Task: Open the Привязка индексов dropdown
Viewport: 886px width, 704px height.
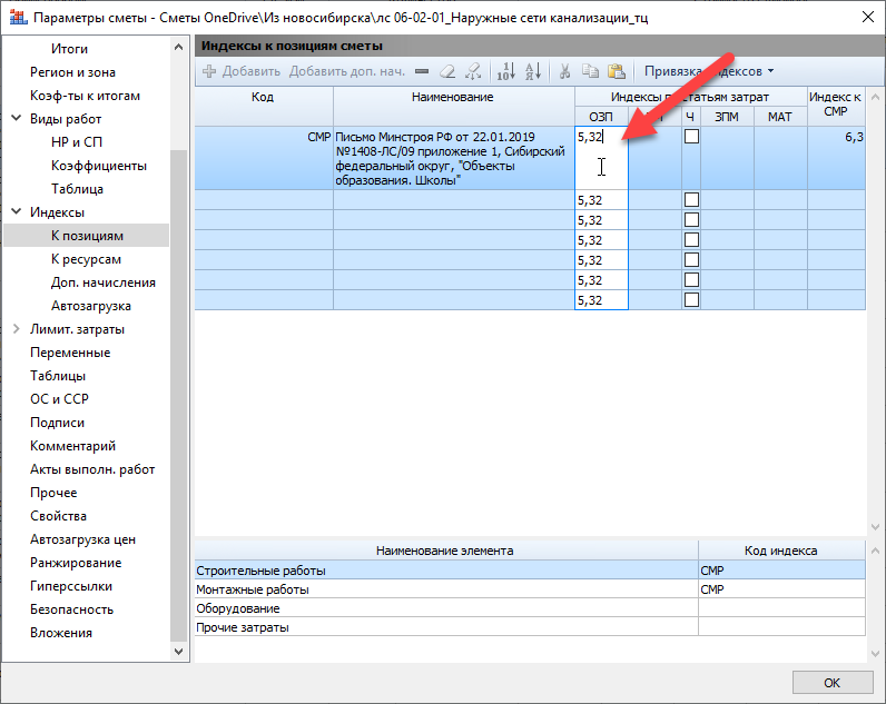Action: (x=709, y=71)
